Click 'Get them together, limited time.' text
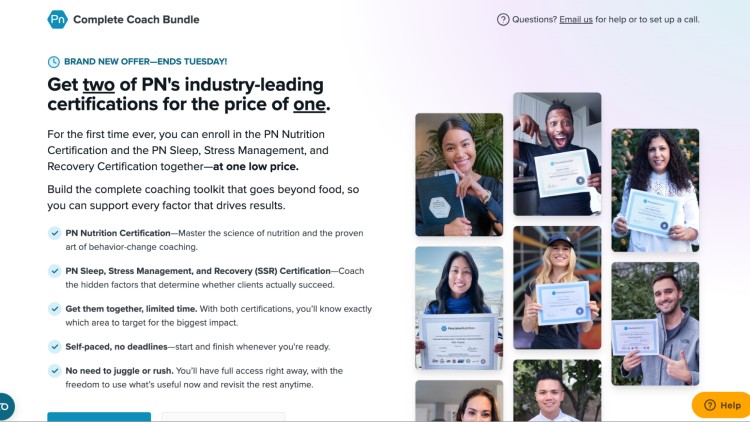This screenshot has height=422, width=750. click(131, 309)
